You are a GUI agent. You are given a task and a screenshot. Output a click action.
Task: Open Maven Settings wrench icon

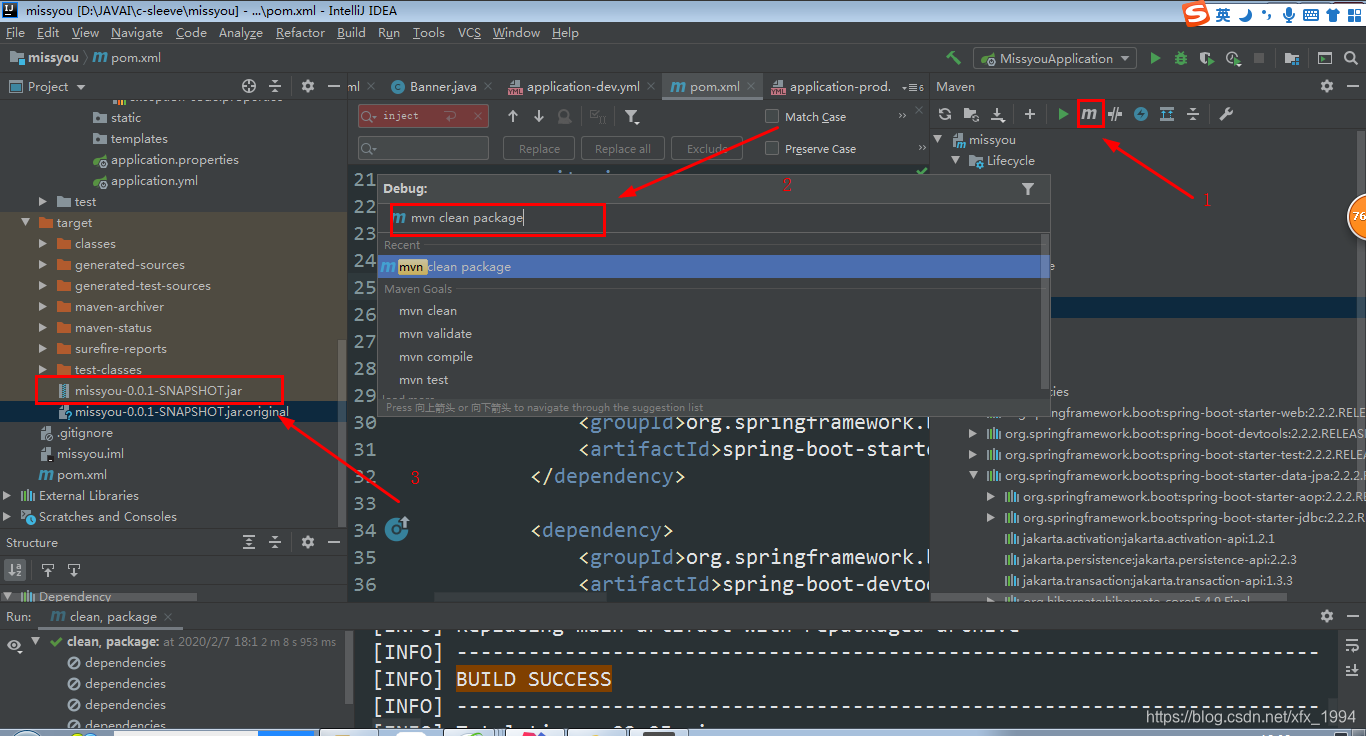point(1226,114)
